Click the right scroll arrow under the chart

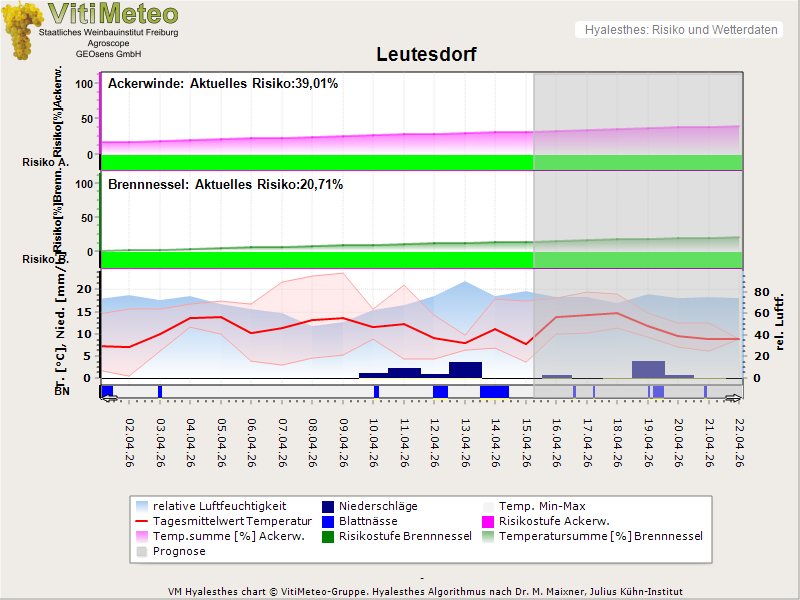coord(734,398)
